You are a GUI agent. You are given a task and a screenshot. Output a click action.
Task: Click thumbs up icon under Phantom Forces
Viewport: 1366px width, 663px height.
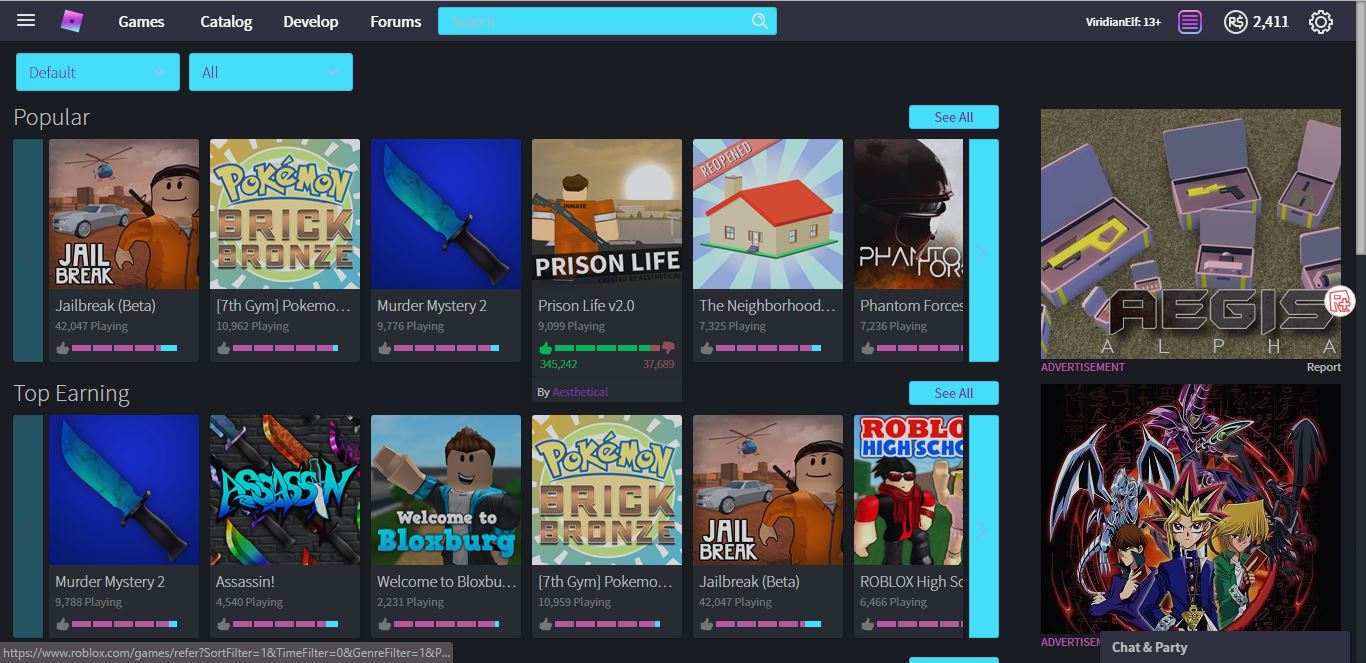click(867, 348)
